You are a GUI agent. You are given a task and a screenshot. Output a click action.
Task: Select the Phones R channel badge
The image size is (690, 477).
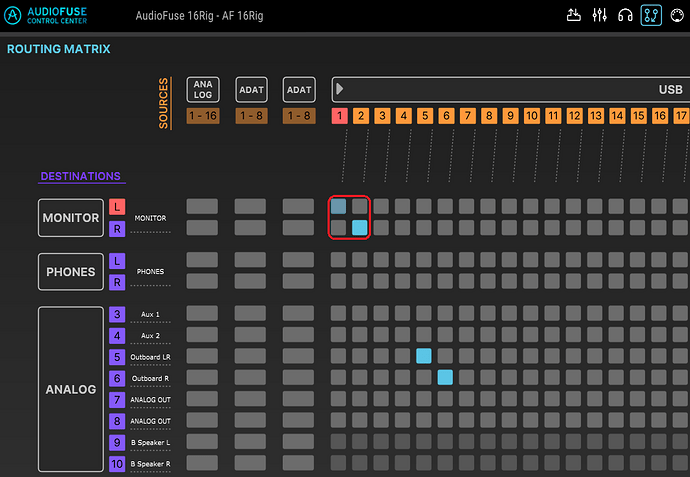pyautogui.click(x=117, y=282)
